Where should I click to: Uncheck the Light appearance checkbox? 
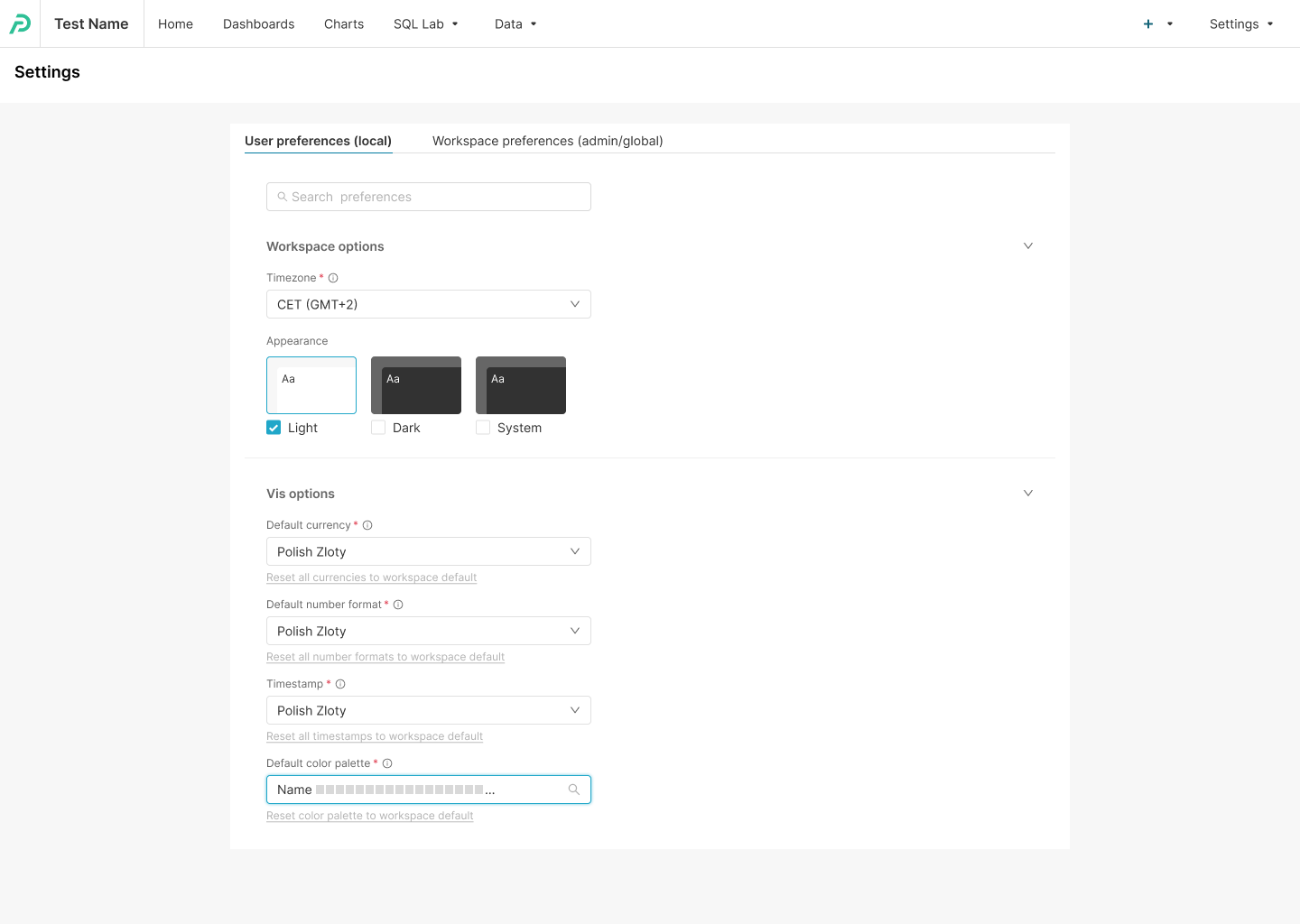[274, 428]
